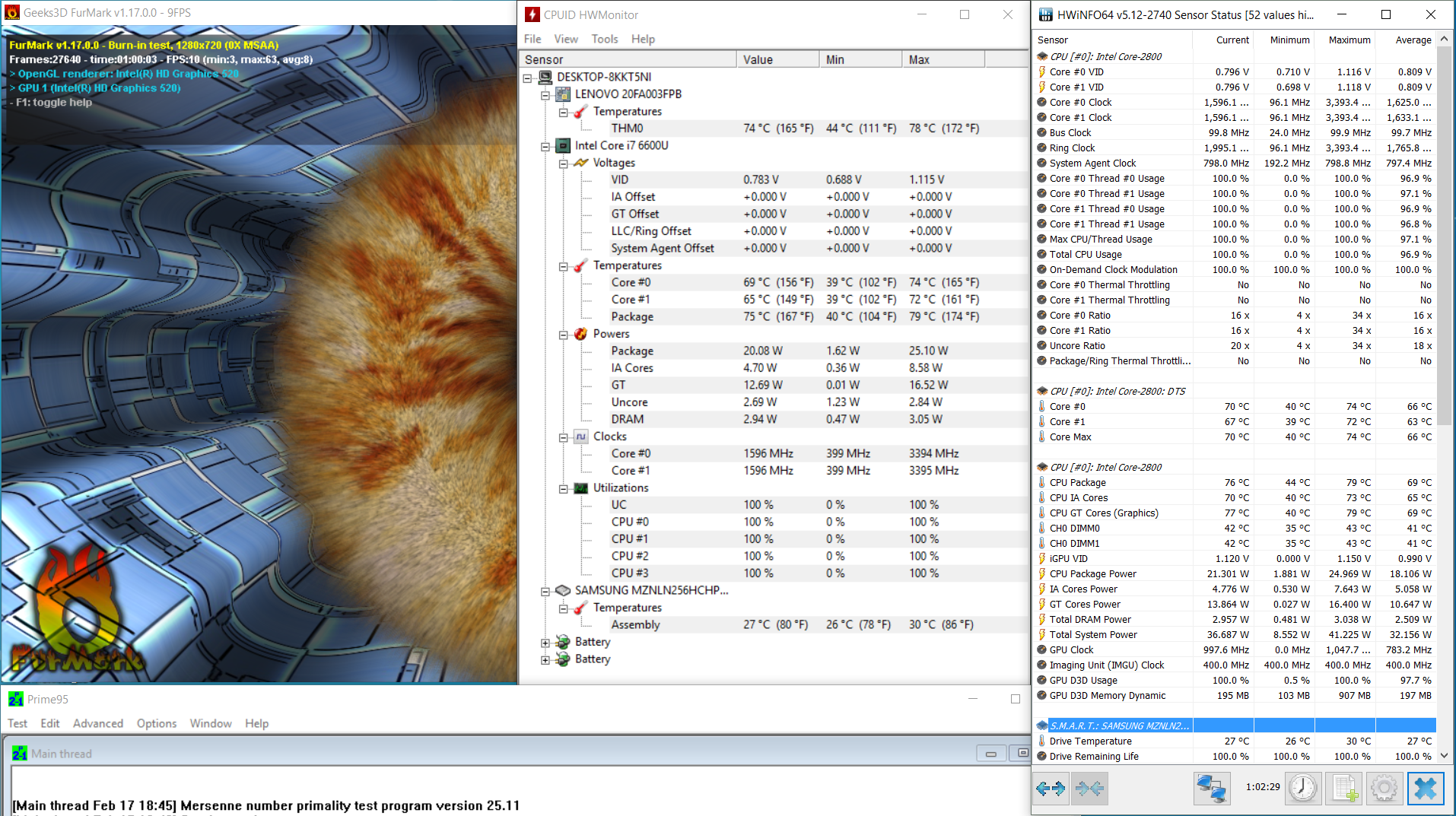Viewport: 1456px width, 816px height.
Task: Start logging with the sheet-plus icon
Action: [x=1344, y=789]
